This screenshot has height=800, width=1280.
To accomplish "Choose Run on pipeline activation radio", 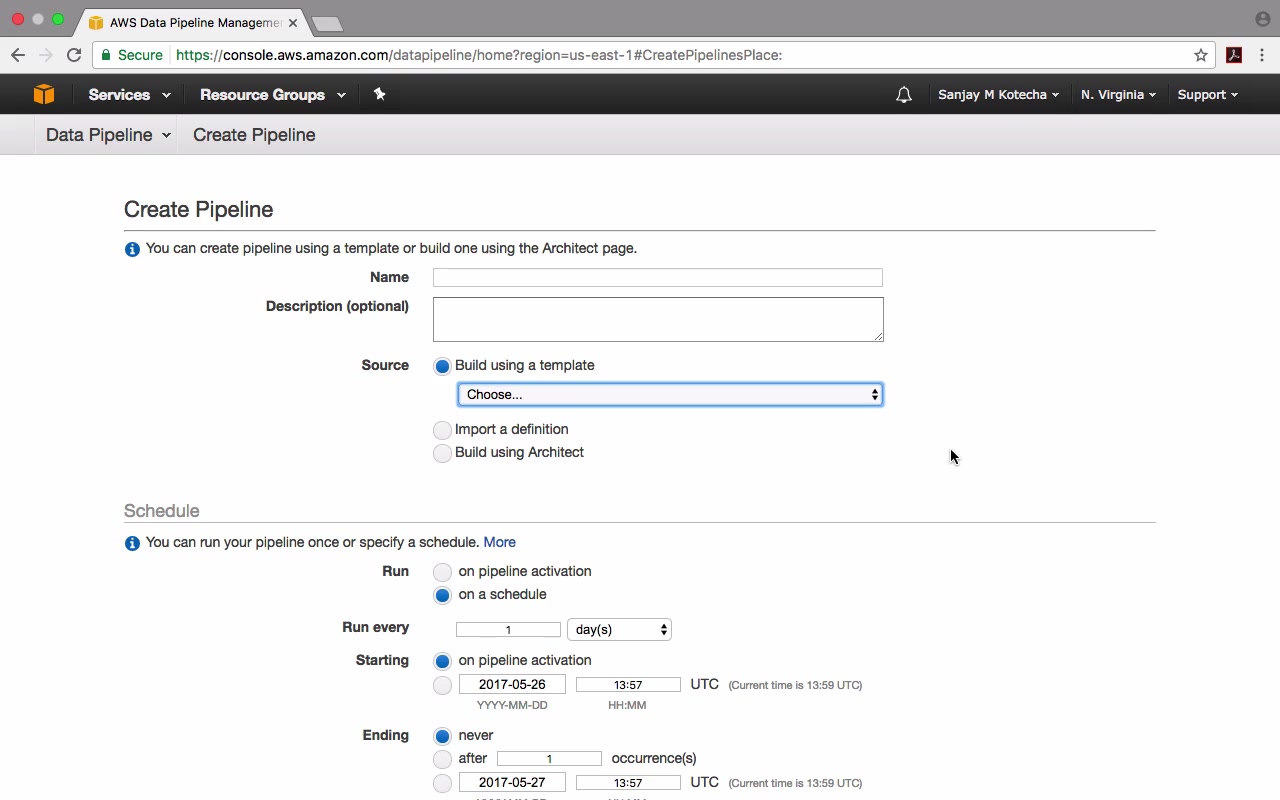I will click(442, 572).
